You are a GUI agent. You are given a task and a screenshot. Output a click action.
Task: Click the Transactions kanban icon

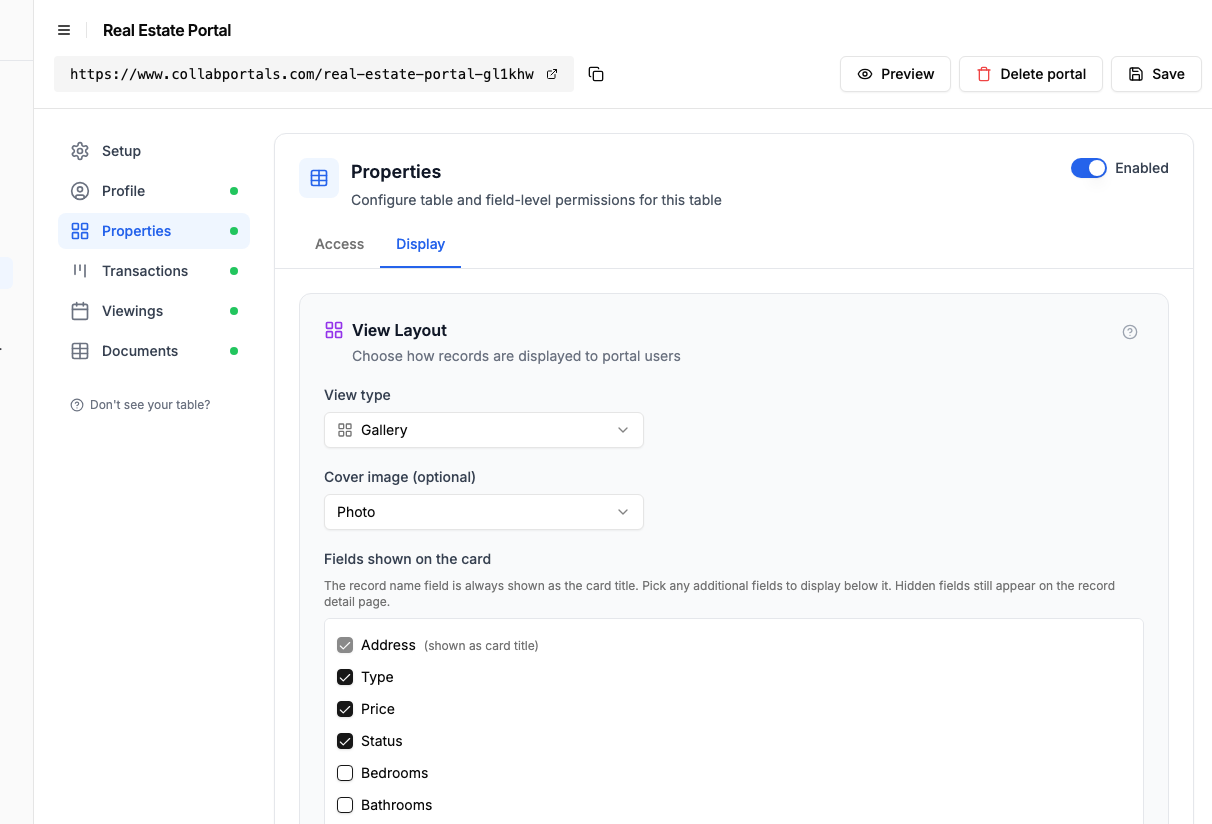pyautogui.click(x=80, y=271)
